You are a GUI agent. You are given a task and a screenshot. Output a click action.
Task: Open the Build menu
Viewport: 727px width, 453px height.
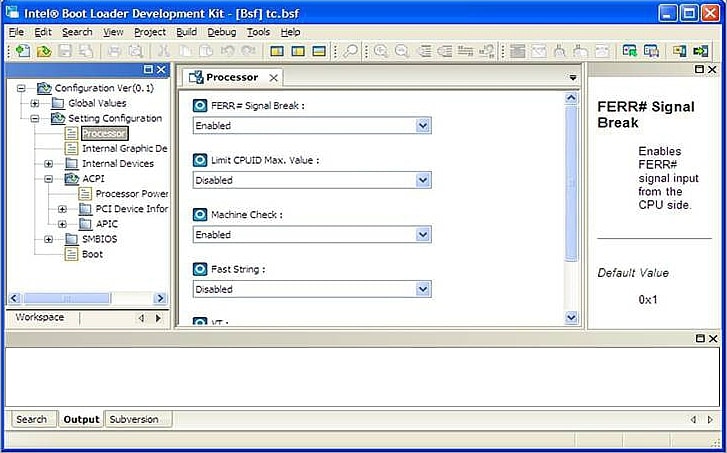coord(186,32)
